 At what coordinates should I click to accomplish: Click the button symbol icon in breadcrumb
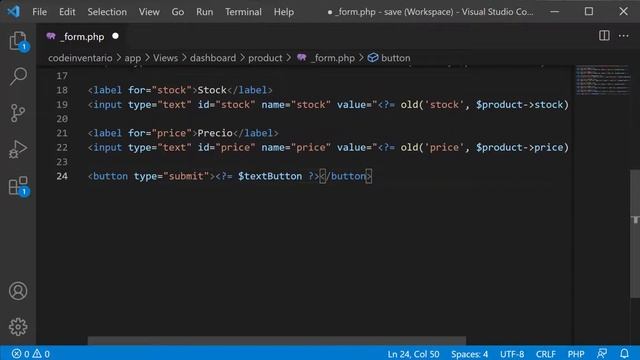tap(373, 58)
